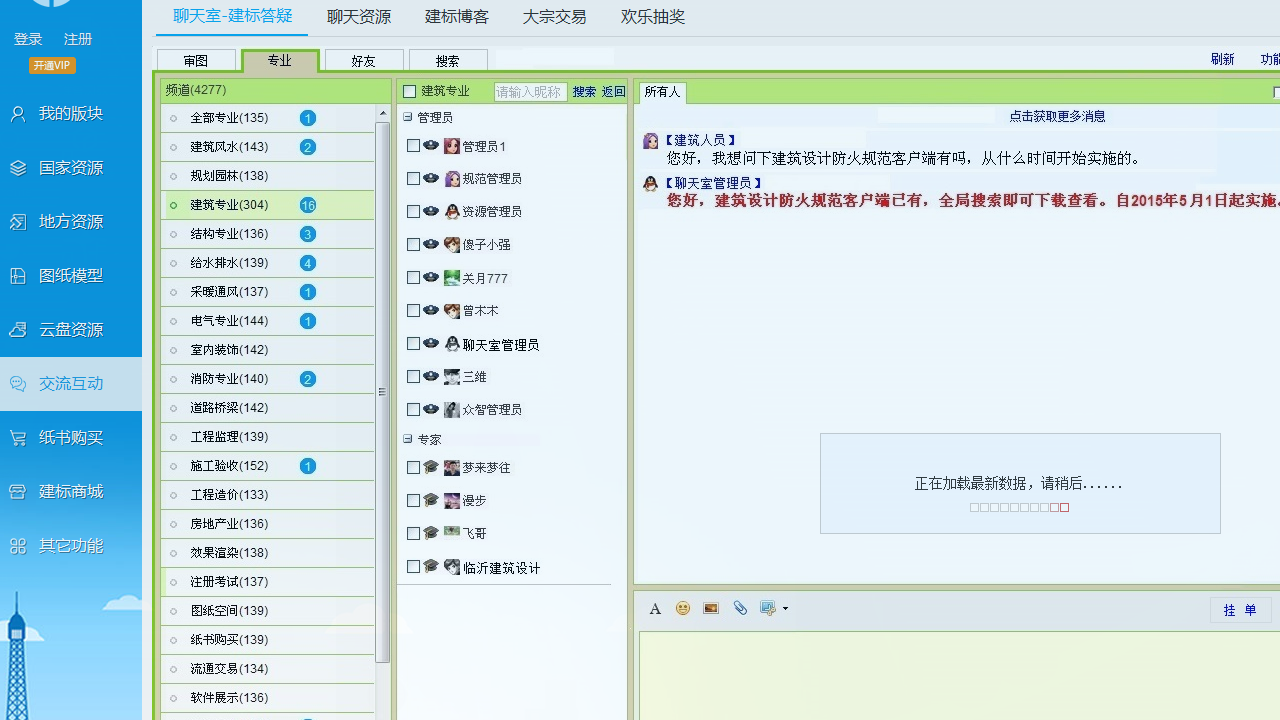Insert an image using the picture icon
Image resolution: width=1280 pixels, height=720 pixels.
tap(710, 608)
